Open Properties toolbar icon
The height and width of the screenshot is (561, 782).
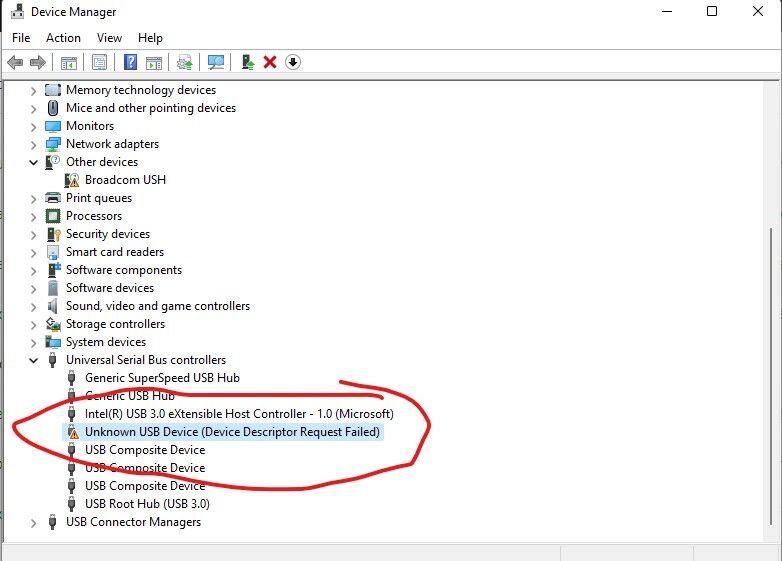coord(99,62)
